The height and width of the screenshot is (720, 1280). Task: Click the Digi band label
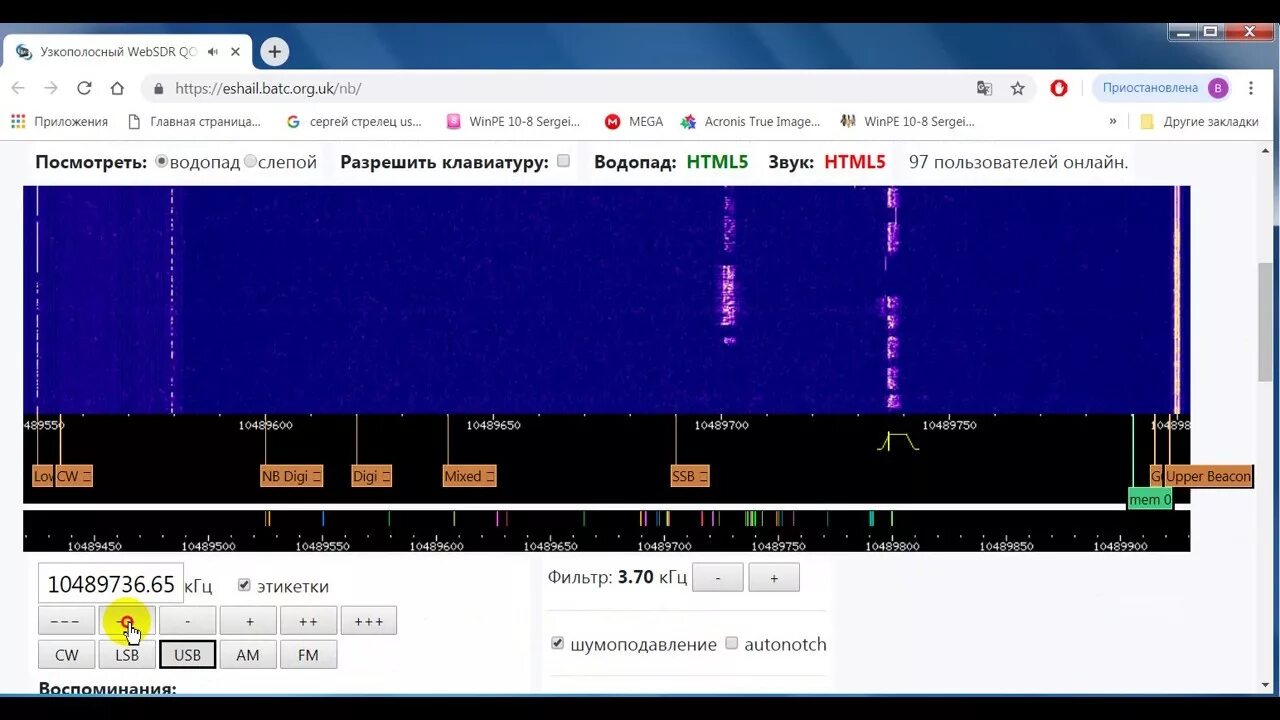pyautogui.click(x=371, y=476)
